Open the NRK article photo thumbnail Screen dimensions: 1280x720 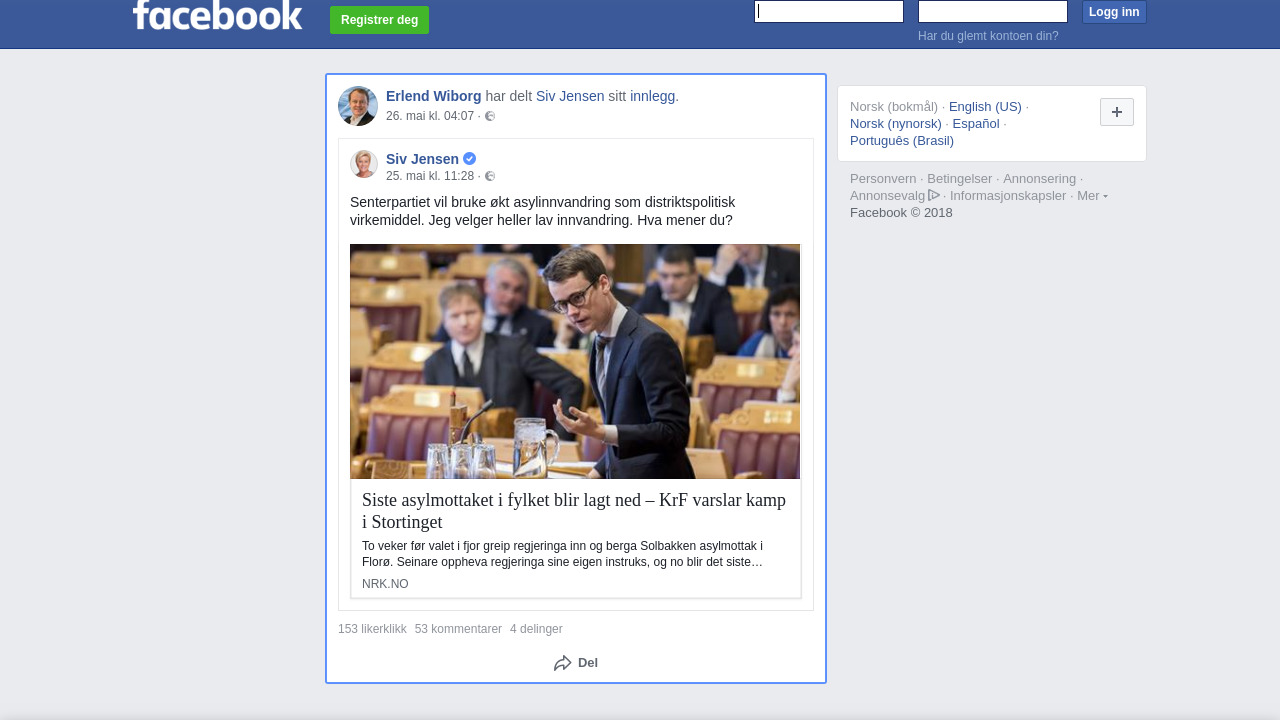point(575,361)
